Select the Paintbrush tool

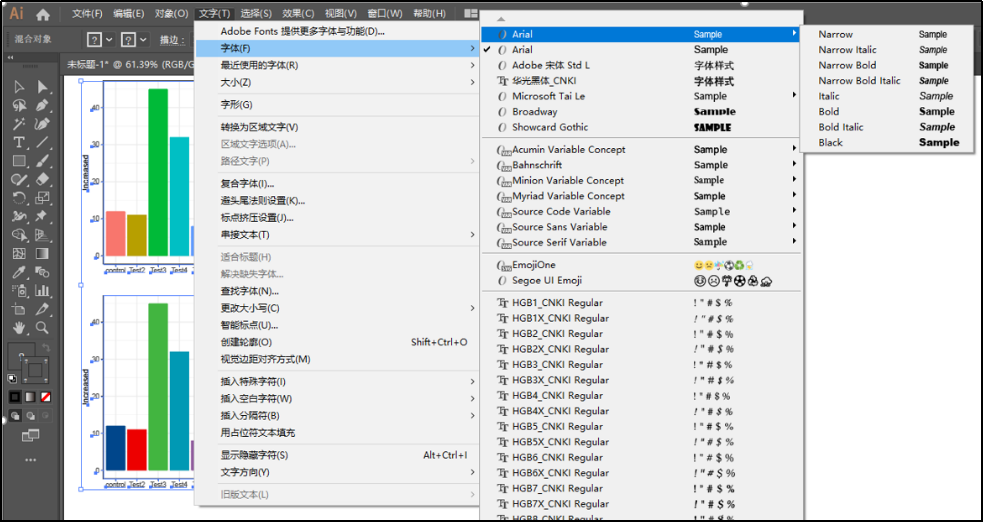click(42, 161)
